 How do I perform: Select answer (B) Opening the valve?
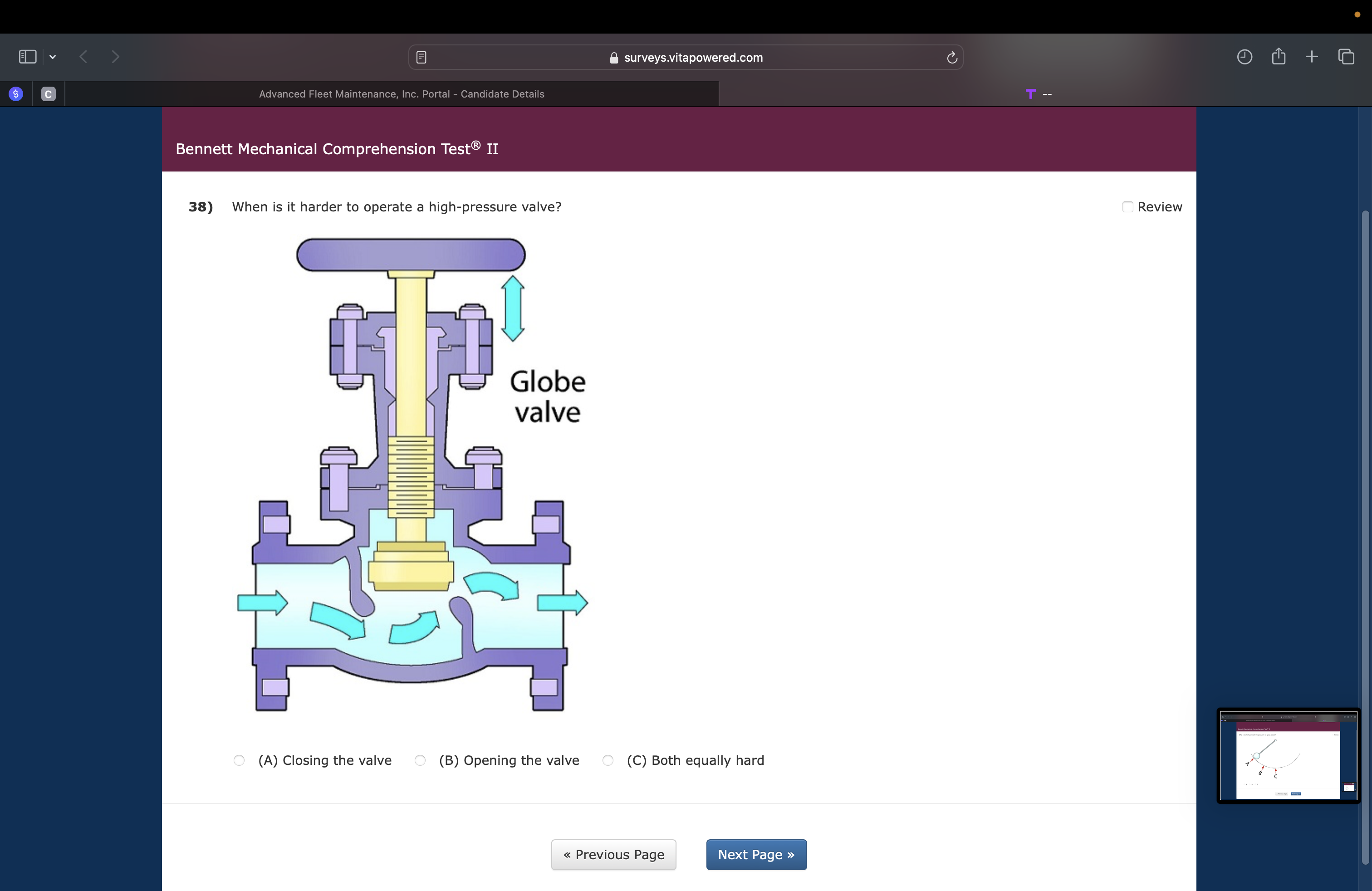pyautogui.click(x=420, y=760)
